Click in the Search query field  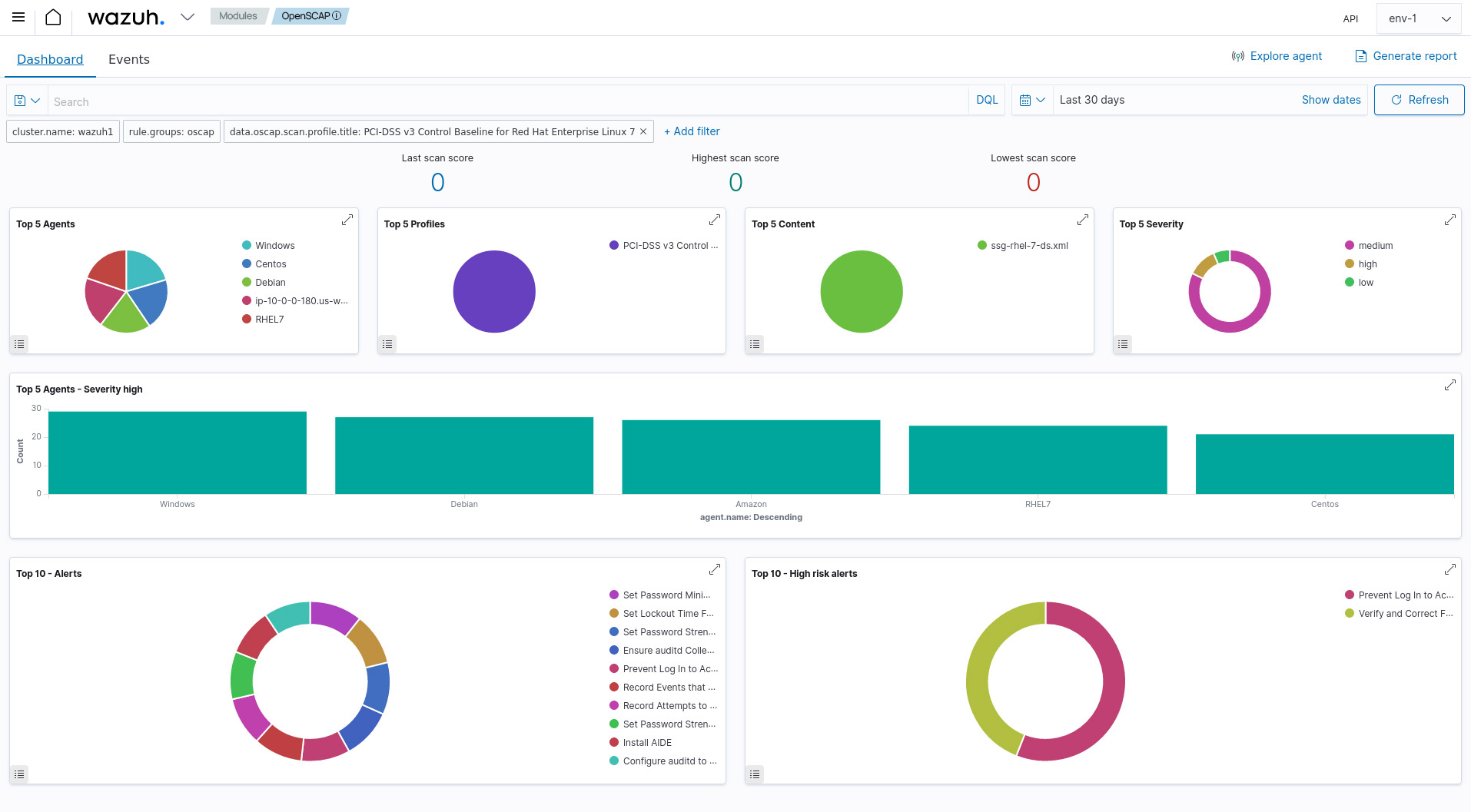coord(507,101)
